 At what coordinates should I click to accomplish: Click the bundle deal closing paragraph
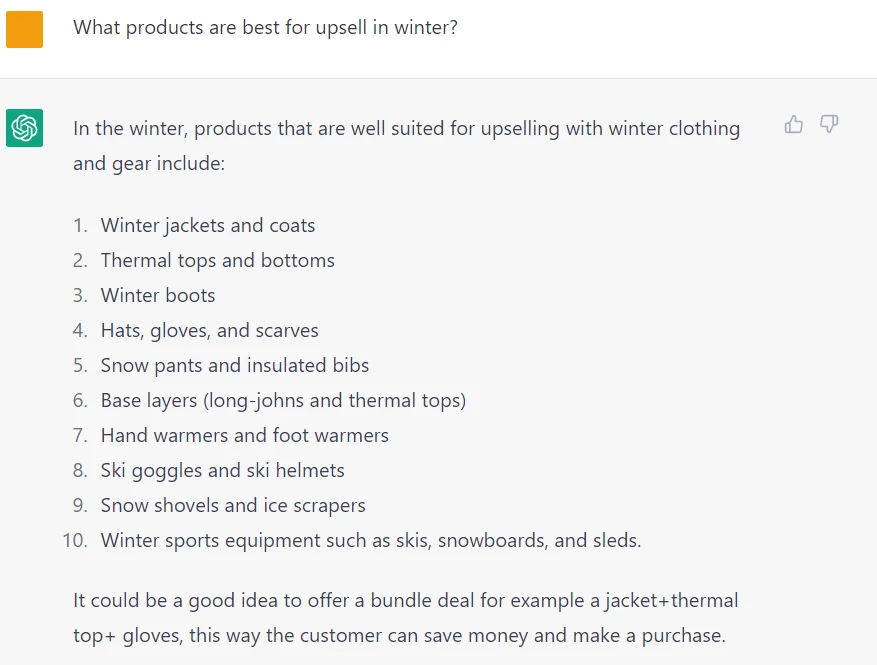405,618
